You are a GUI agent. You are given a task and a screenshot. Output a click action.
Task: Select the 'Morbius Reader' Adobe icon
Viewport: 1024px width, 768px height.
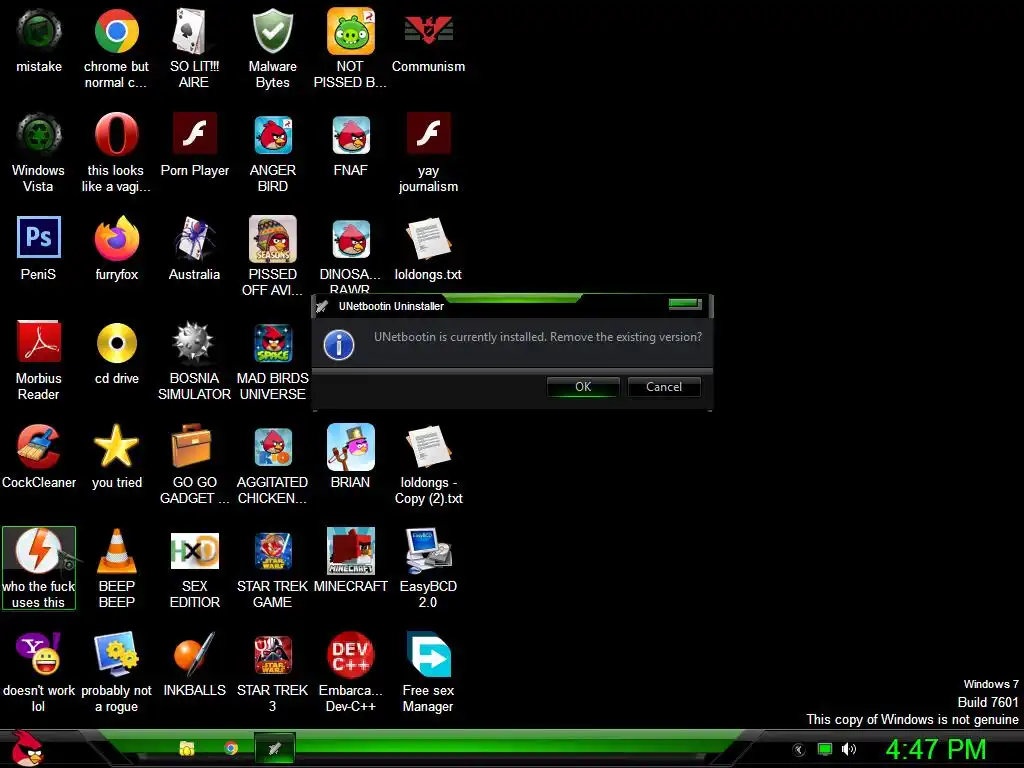coord(39,342)
